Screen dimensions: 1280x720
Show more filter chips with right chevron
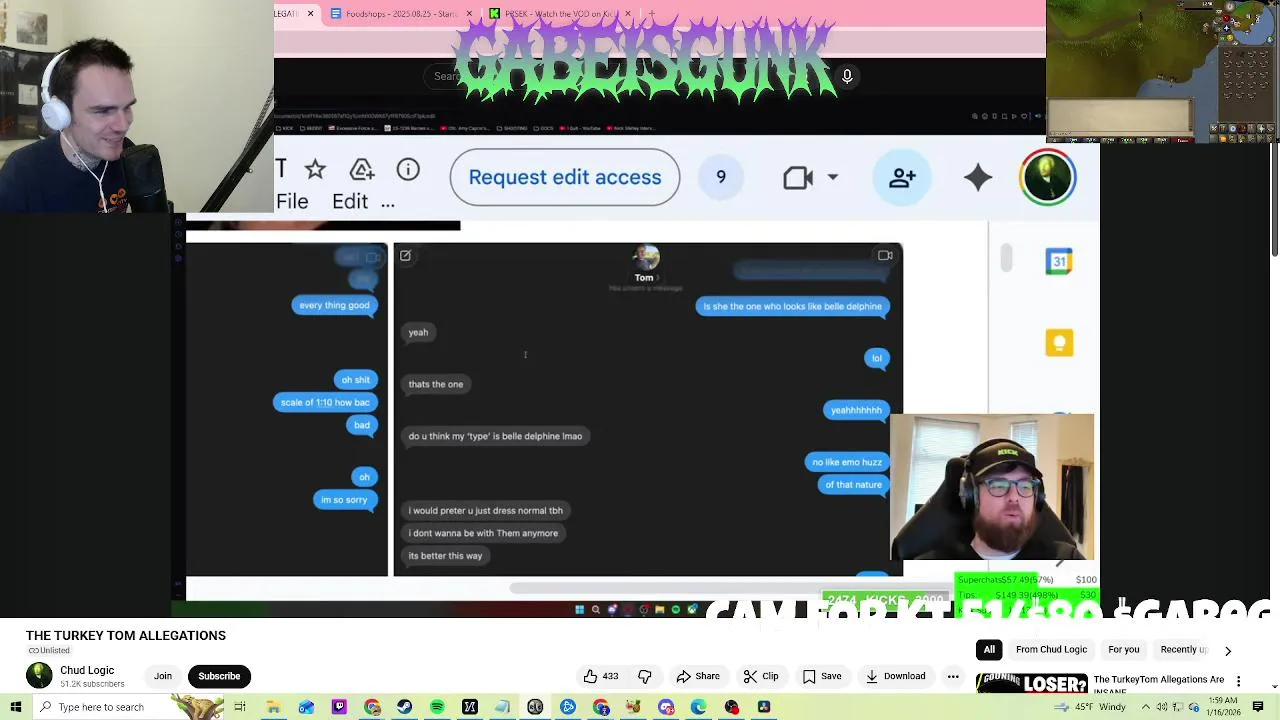(x=1228, y=650)
